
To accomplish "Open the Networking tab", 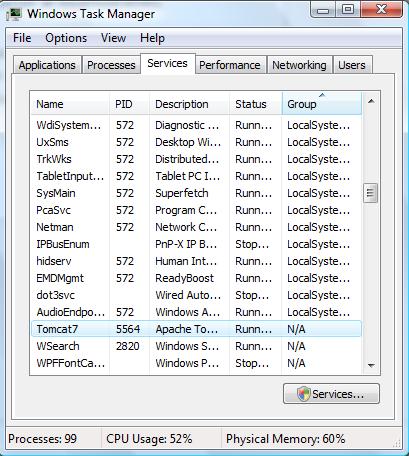I will pos(299,65).
